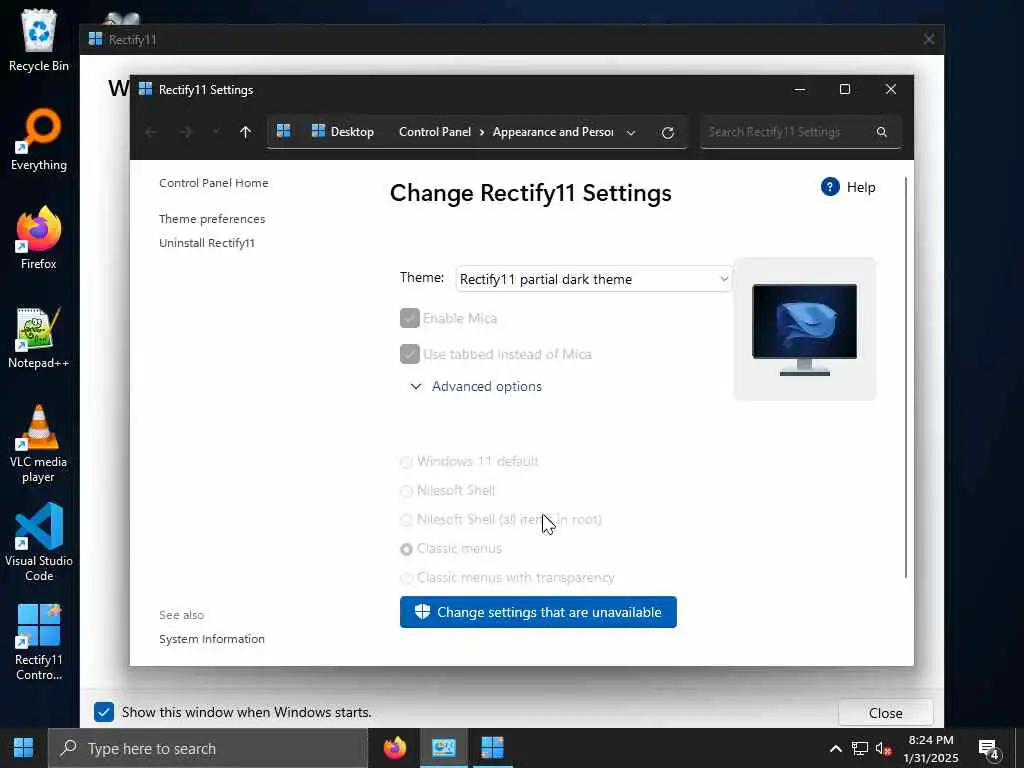Toggle the Enable Mica checkbox

[409, 318]
